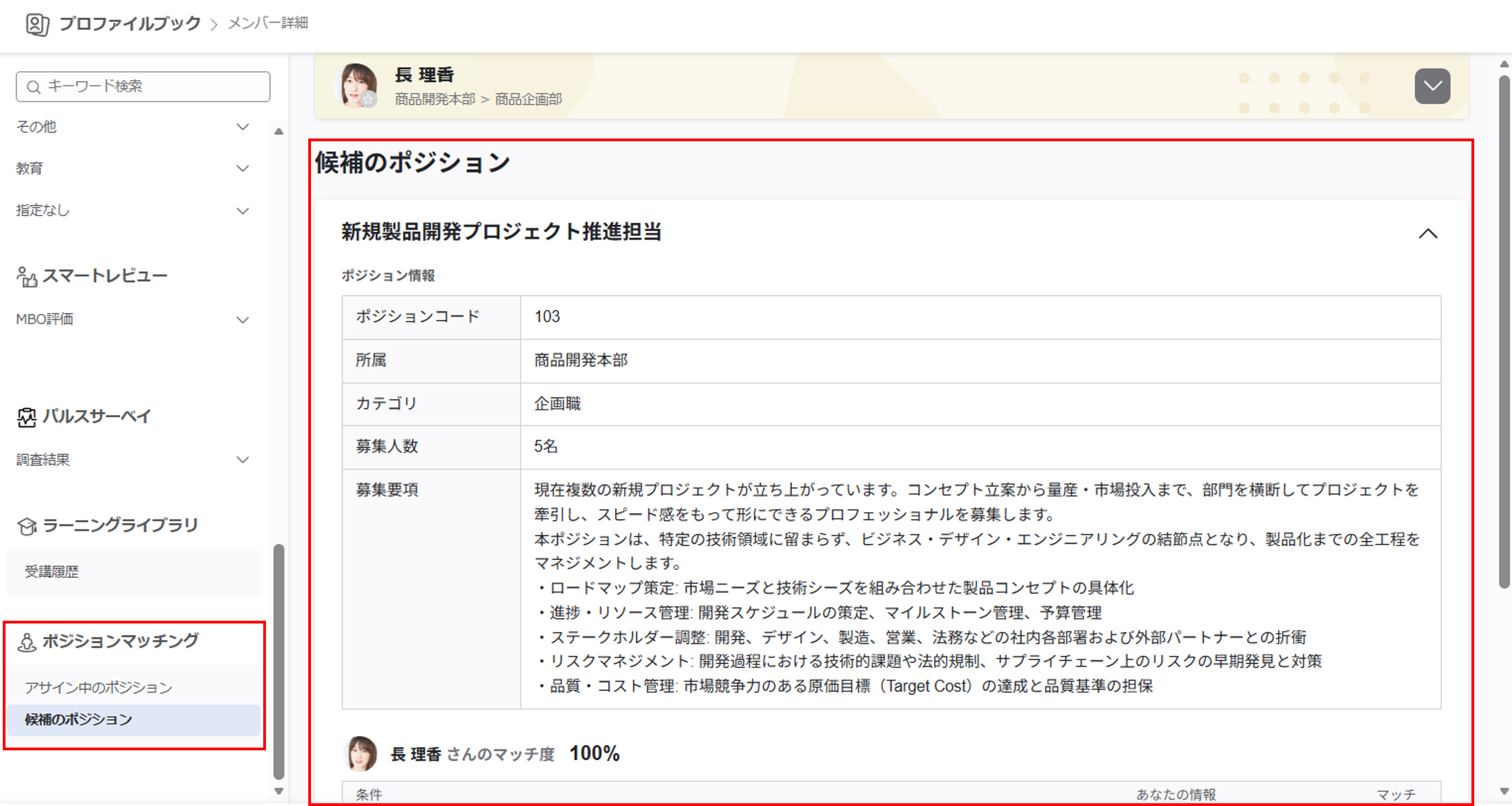Click the ポジション情報 label
The width and height of the screenshot is (1512, 806).
coord(388,275)
